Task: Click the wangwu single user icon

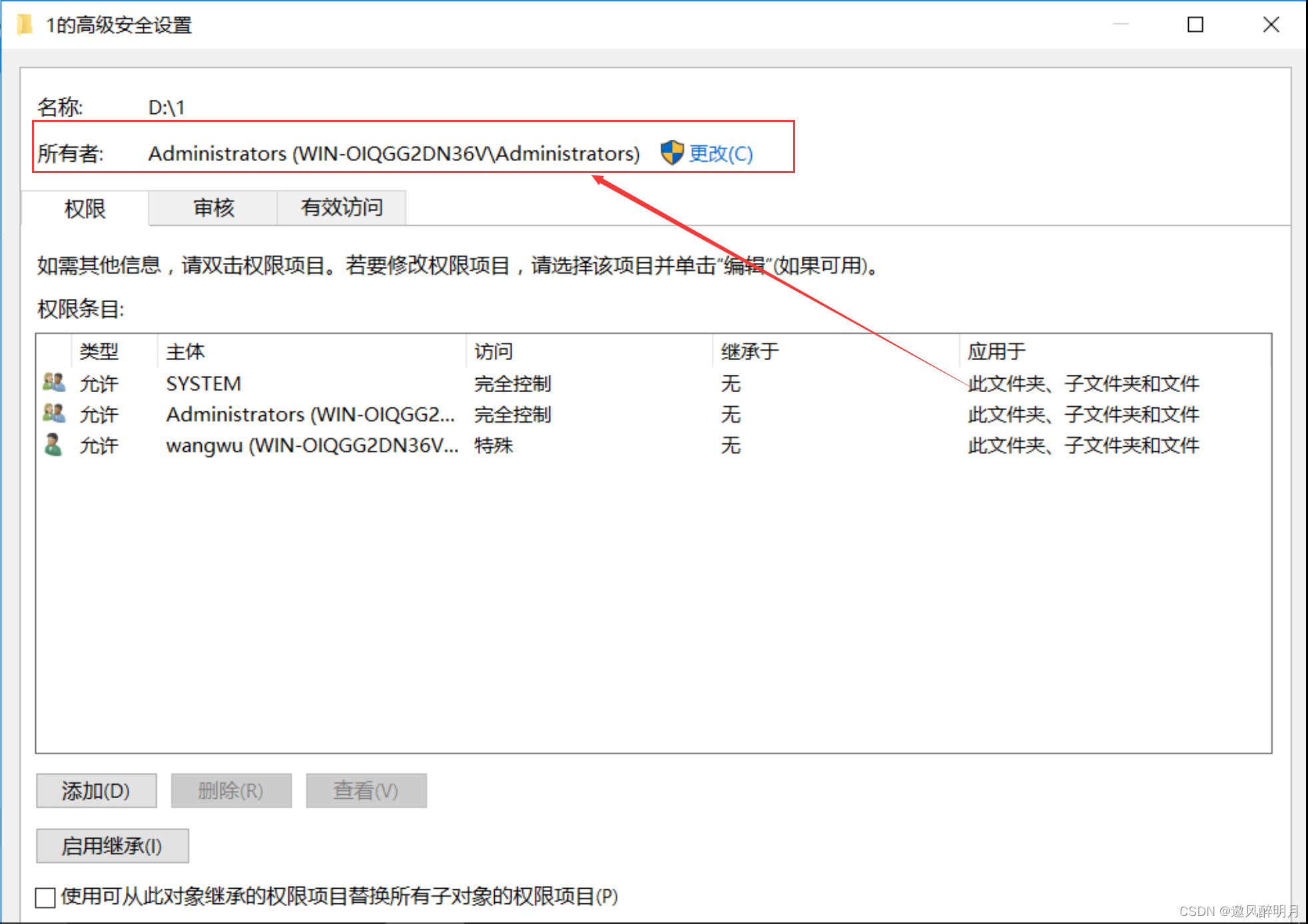Action: (x=53, y=445)
